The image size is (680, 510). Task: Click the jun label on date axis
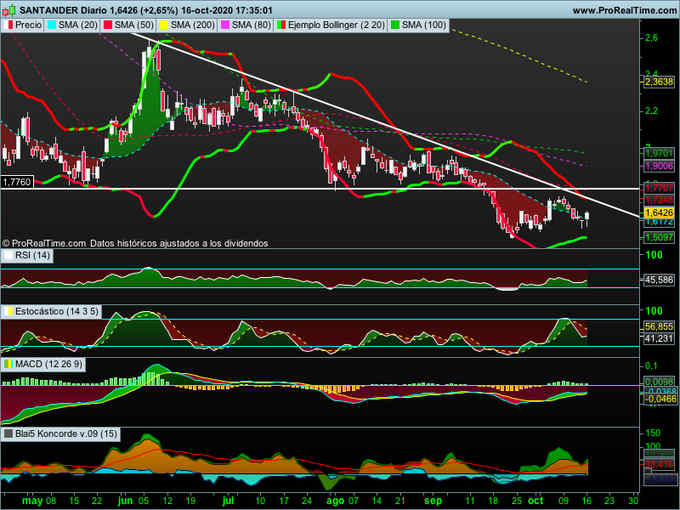[x=126, y=500]
